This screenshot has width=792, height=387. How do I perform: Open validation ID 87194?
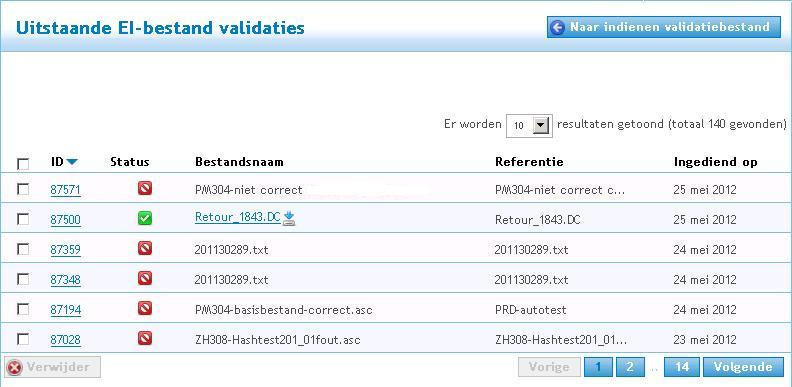pos(66,309)
